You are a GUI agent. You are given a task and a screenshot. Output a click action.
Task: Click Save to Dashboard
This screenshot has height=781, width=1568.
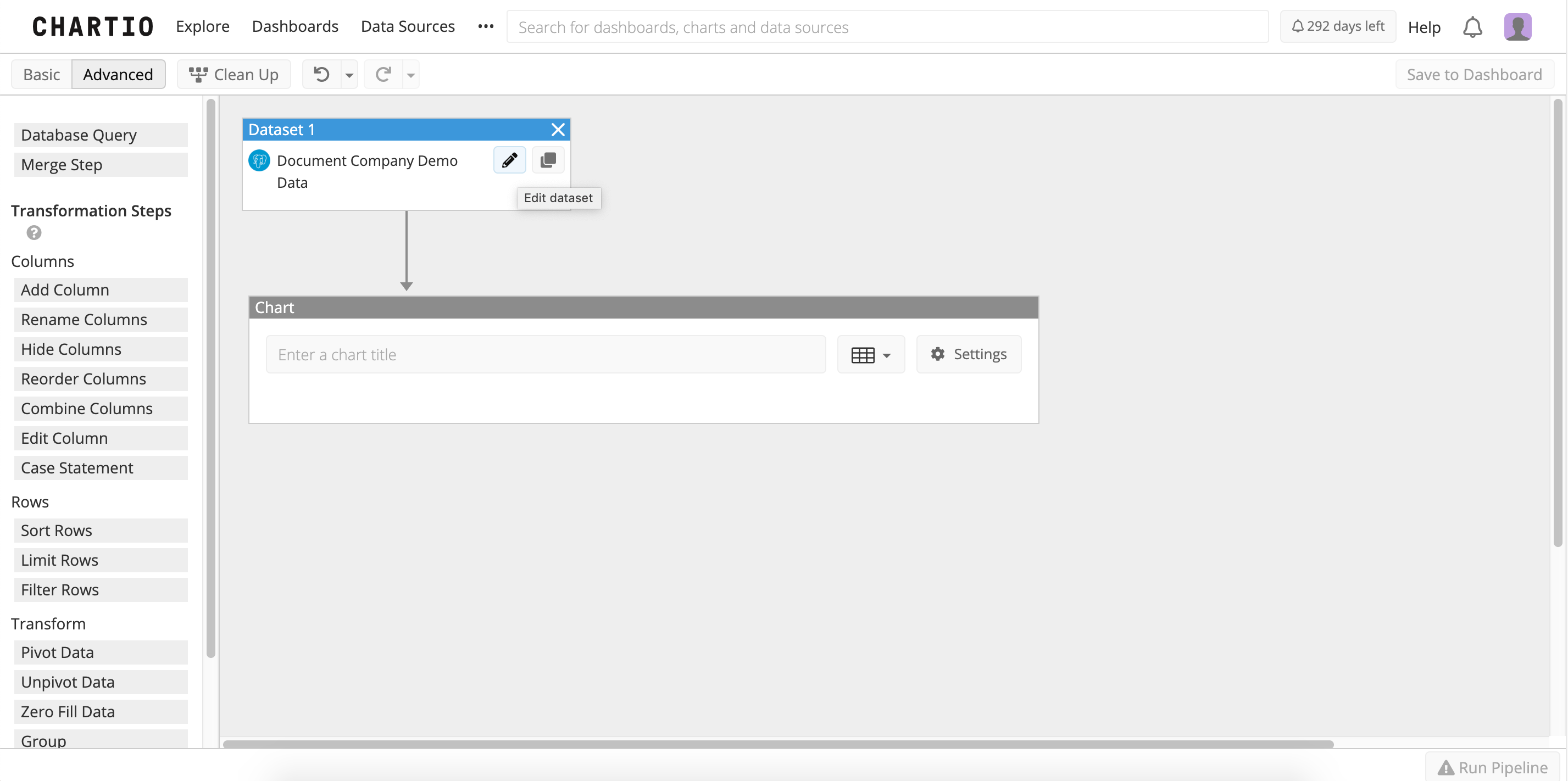[x=1474, y=74]
